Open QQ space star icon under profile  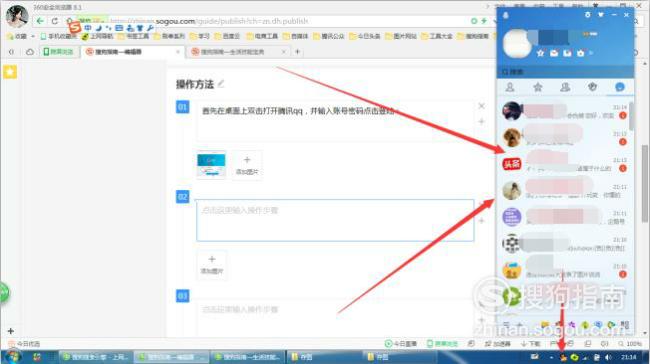(x=541, y=53)
